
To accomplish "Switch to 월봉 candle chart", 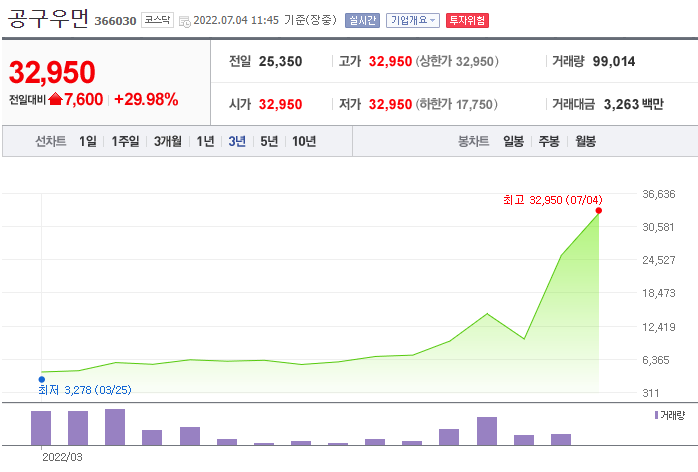I will pyautogui.click(x=585, y=142).
